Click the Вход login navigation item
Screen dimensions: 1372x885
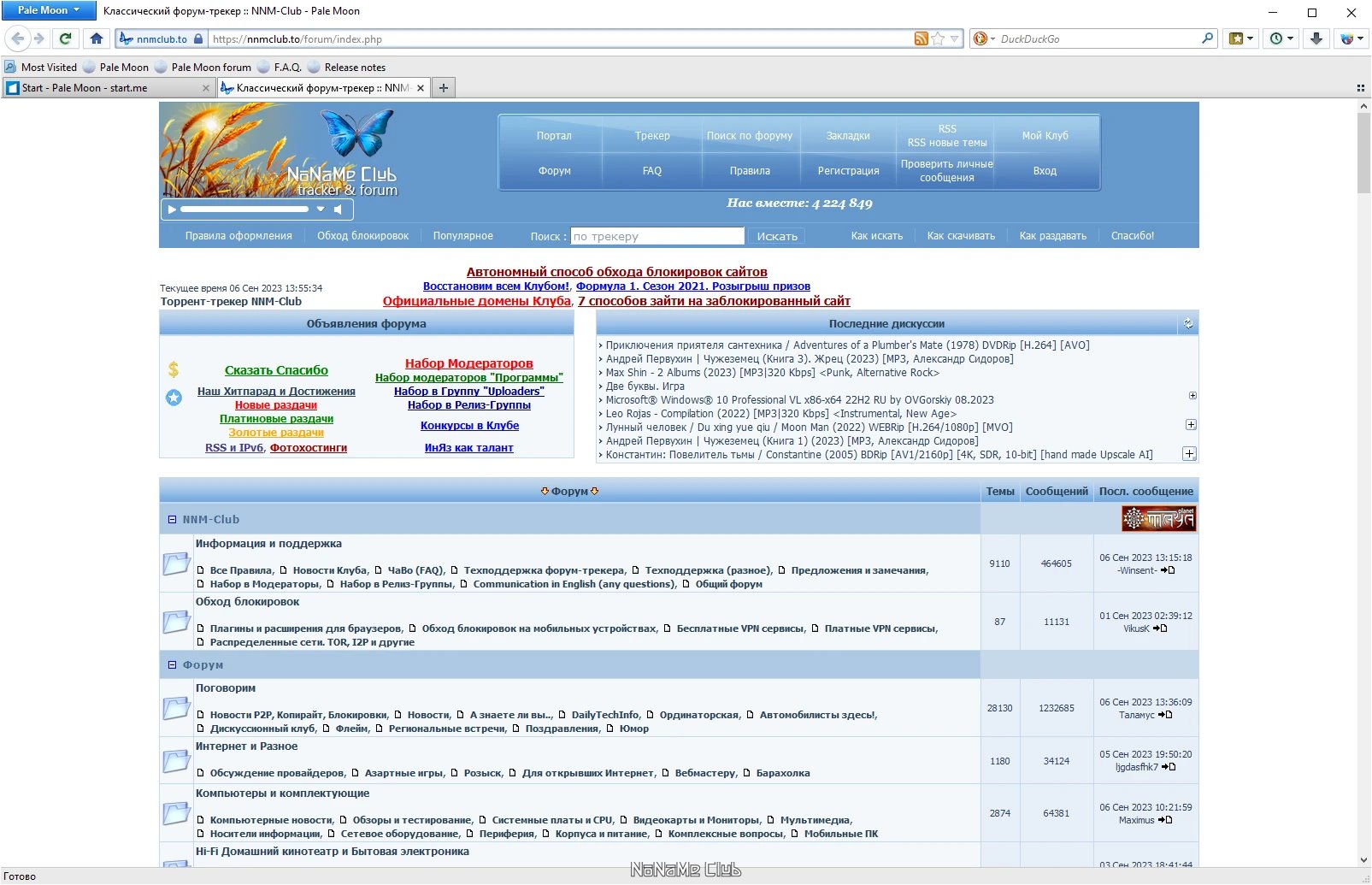(x=1045, y=170)
